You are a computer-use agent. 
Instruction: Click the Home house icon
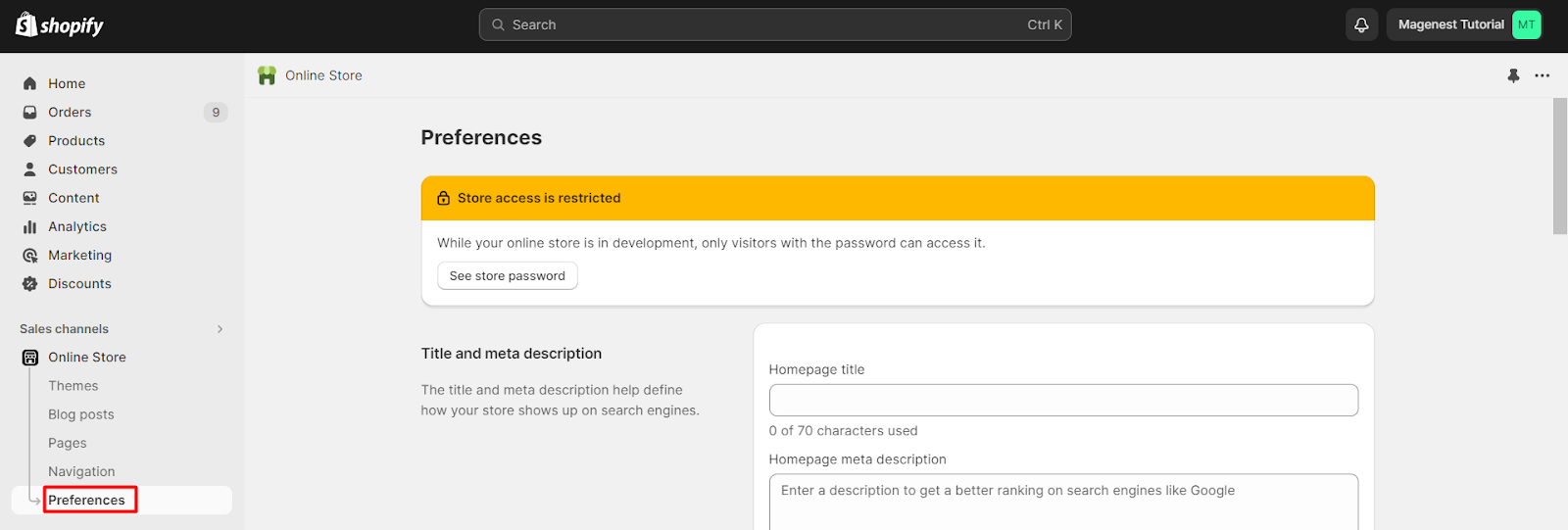(x=30, y=83)
